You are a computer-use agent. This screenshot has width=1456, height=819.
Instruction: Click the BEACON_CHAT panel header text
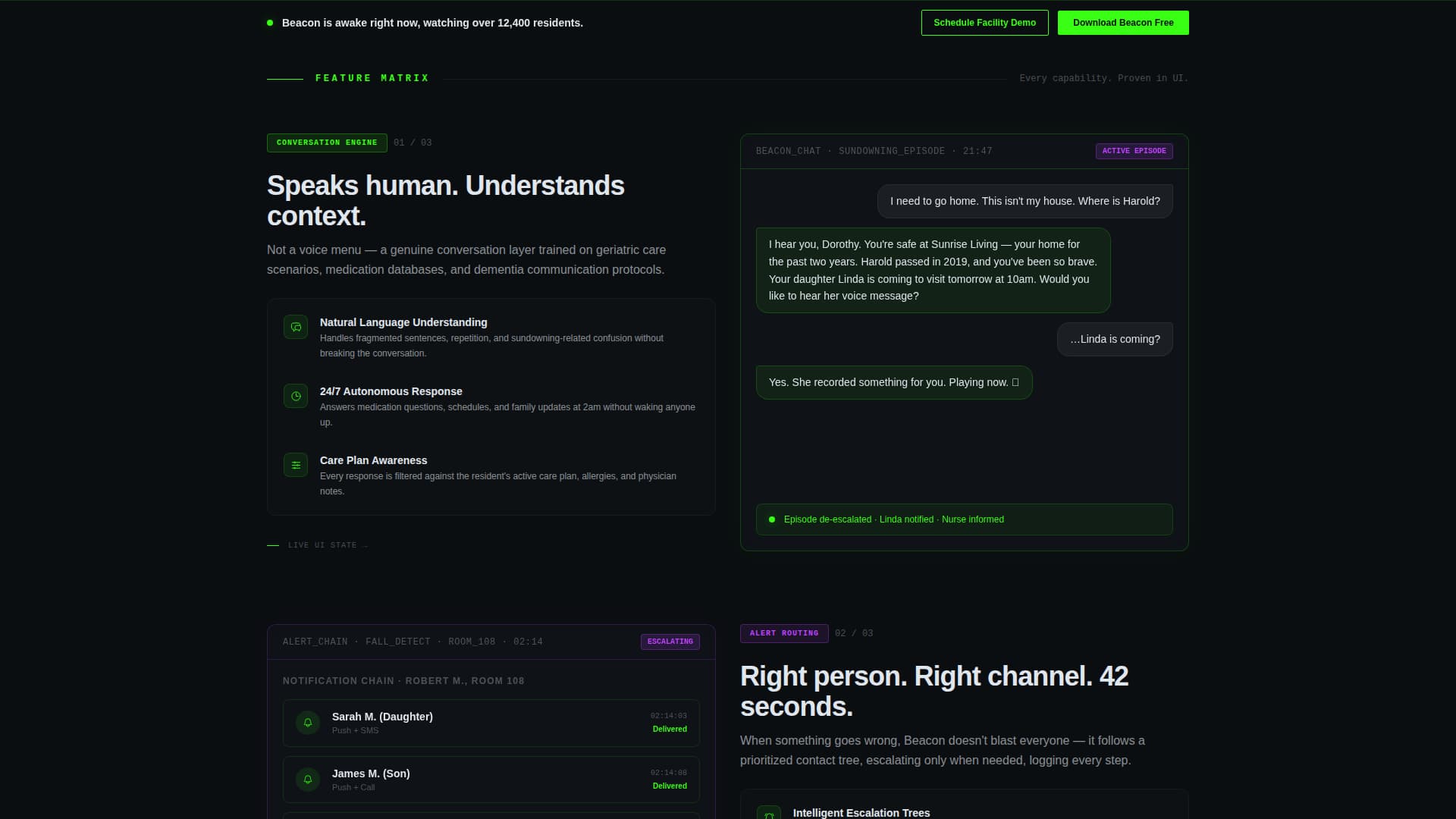pyautogui.click(x=874, y=151)
